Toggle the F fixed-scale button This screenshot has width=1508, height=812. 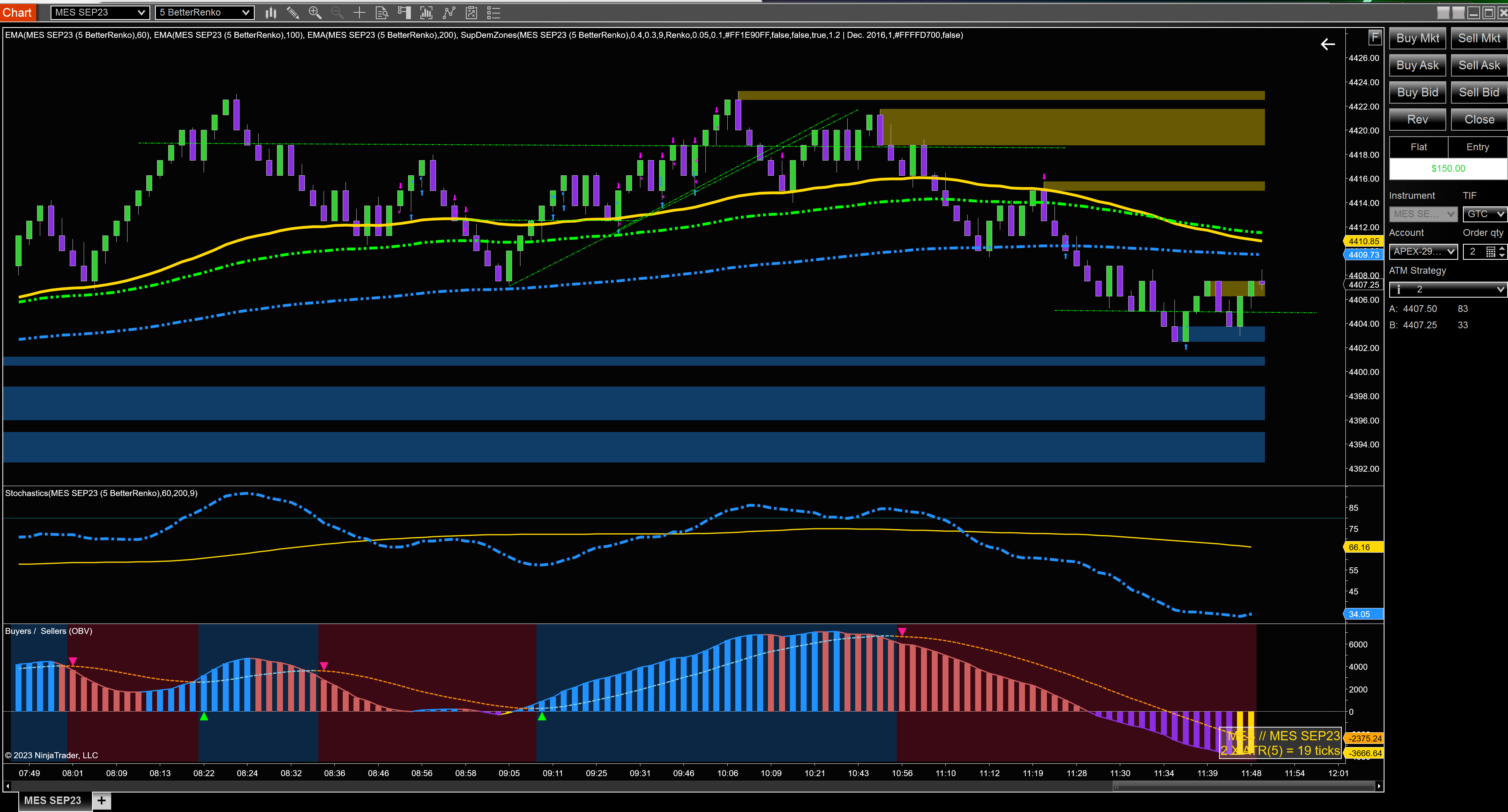(1374, 38)
